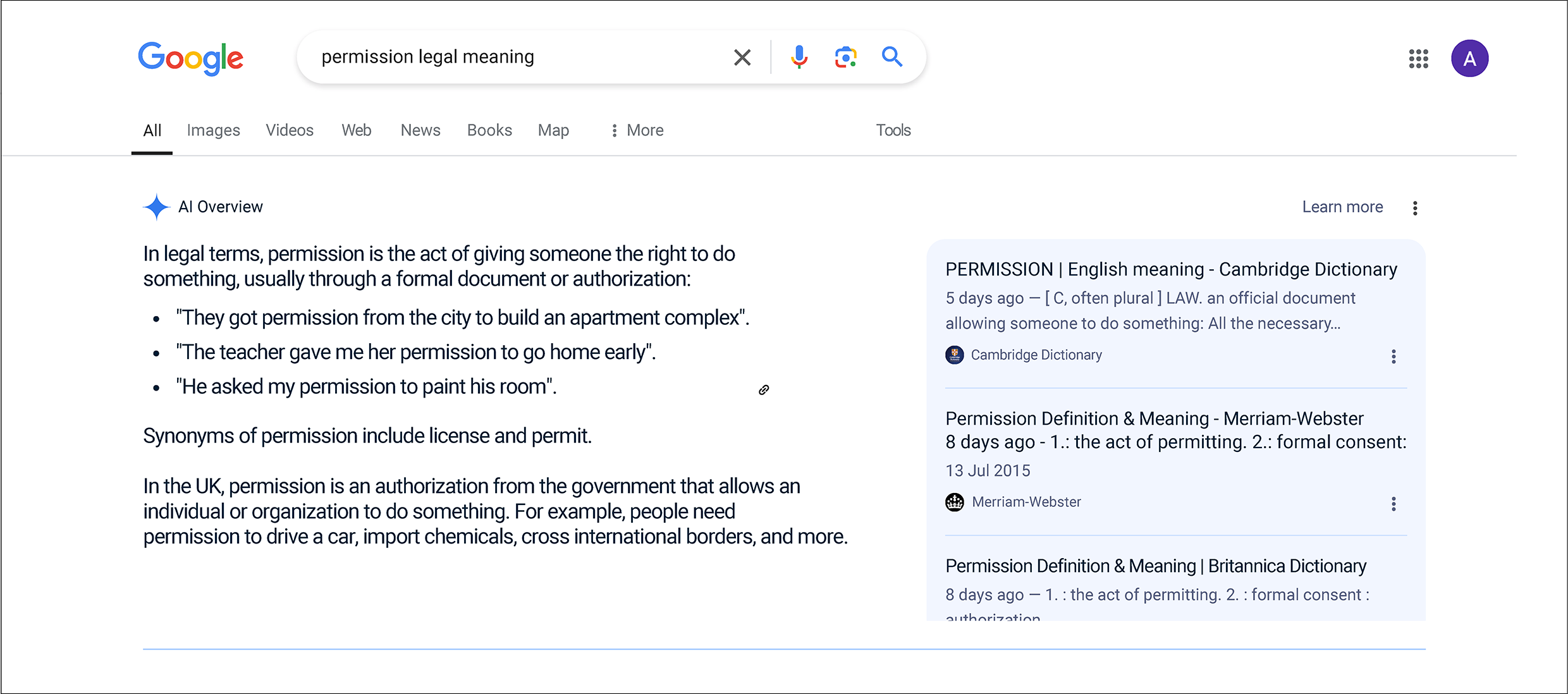Switch to the Images tab
1568x694 pixels.
pos(213,130)
